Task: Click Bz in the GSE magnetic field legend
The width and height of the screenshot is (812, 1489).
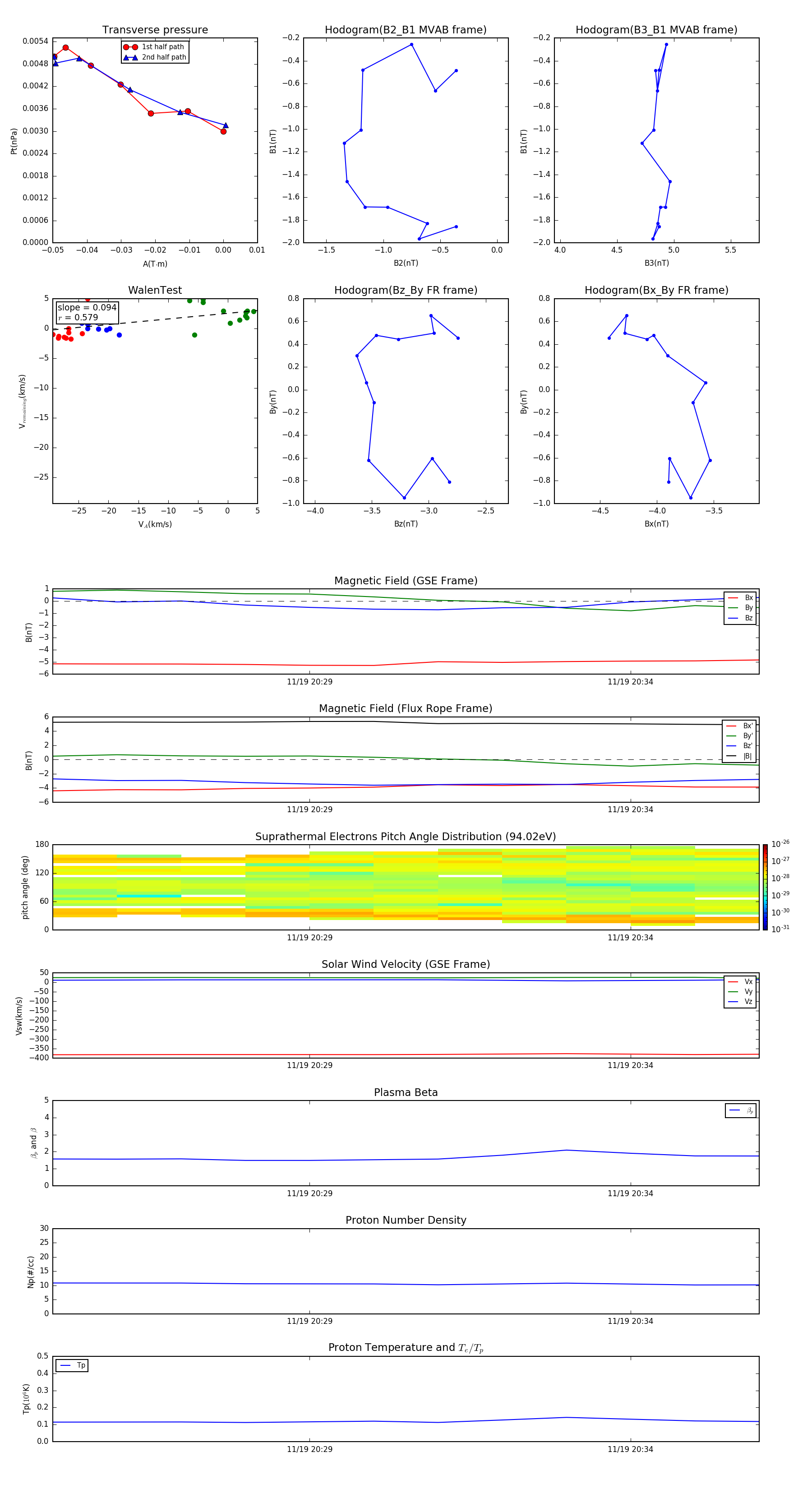Action: [x=740, y=618]
